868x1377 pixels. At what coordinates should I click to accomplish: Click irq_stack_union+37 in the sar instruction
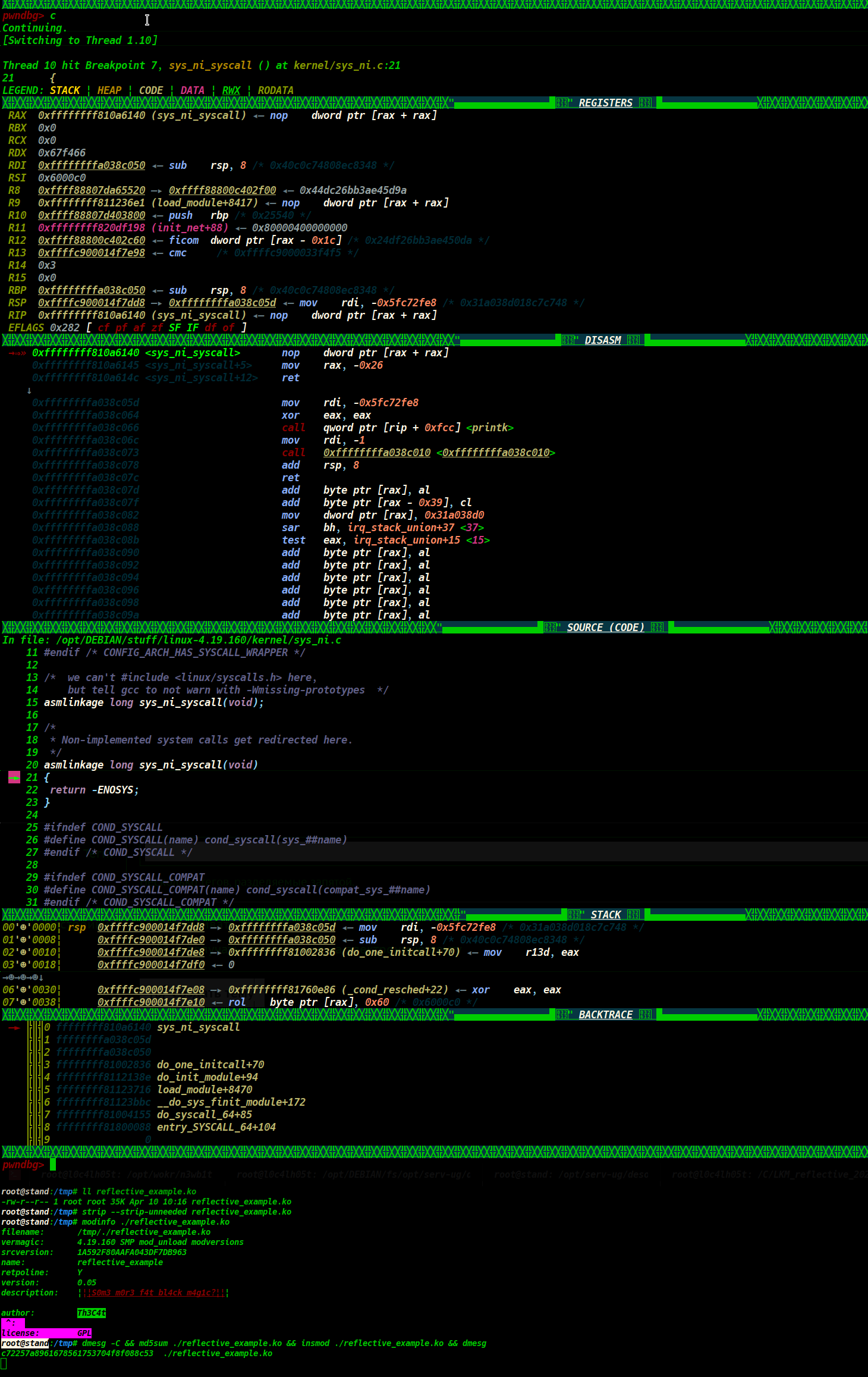pos(401,528)
